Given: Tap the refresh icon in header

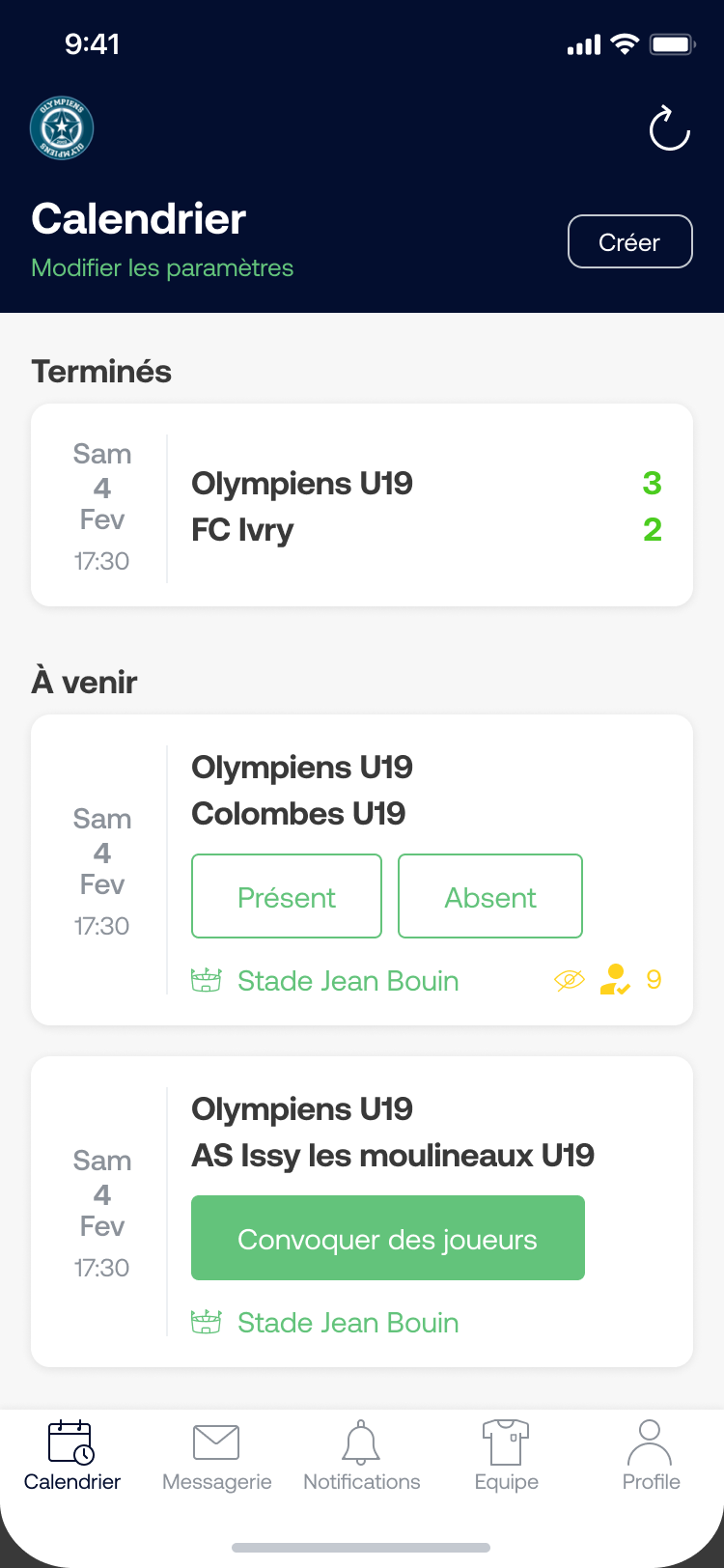Looking at the screenshot, I should point(670,128).
